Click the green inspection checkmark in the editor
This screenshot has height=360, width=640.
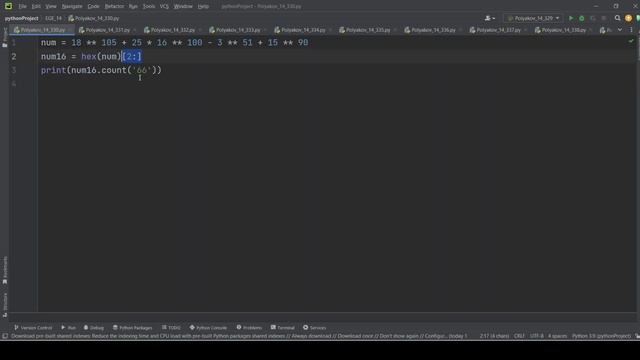click(631, 41)
